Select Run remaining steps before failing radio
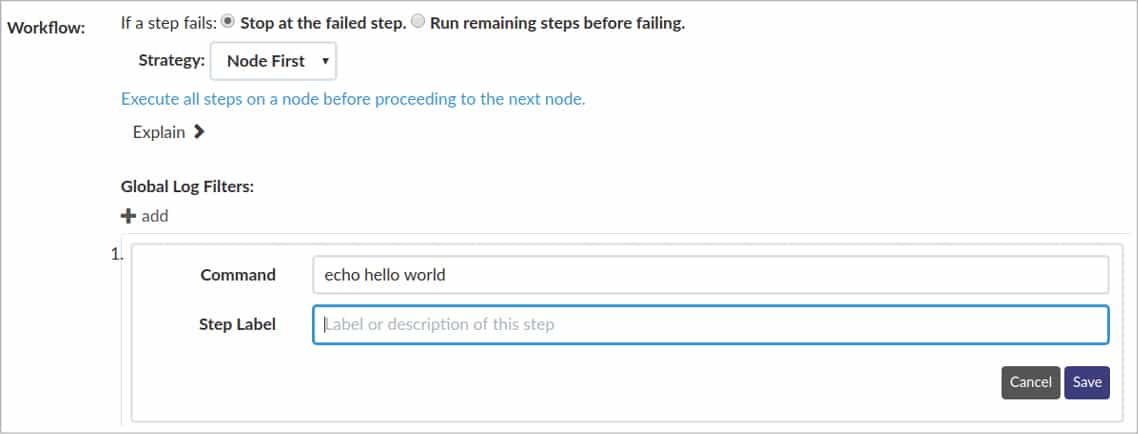Viewport: 1138px width, 434px height. 418,23
